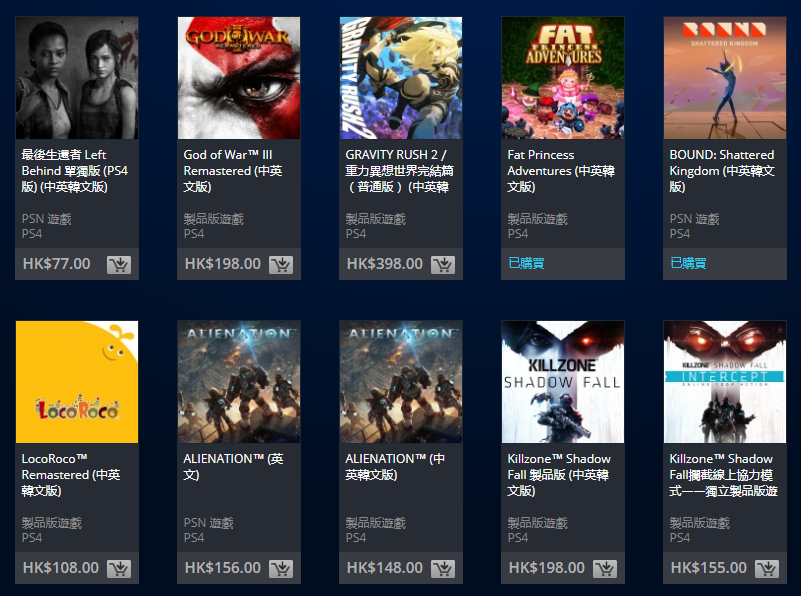Add LocoRoco Remastered to cart
The image size is (801, 596).
[x=119, y=568]
